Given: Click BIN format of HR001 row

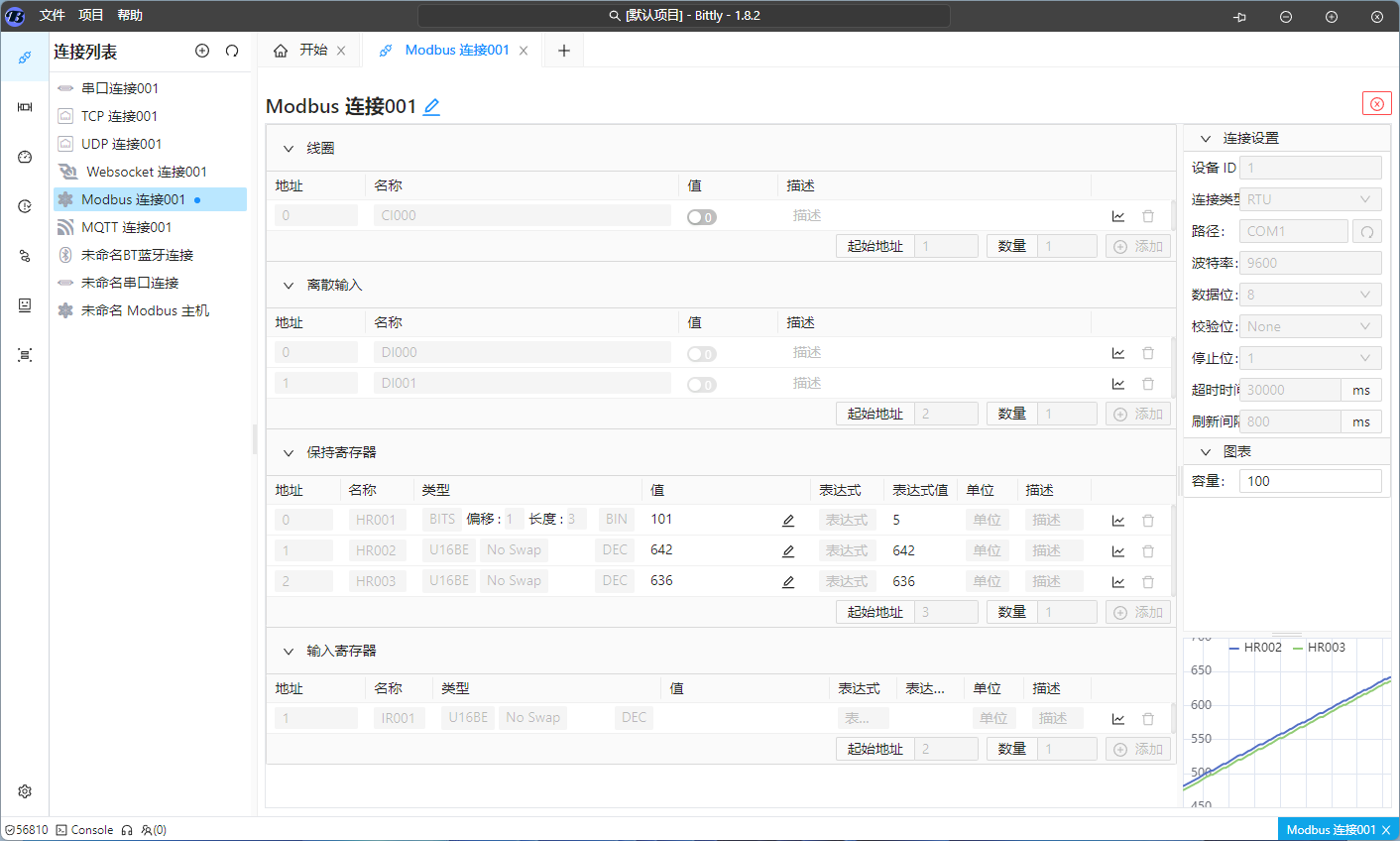Looking at the screenshot, I should 617,520.
